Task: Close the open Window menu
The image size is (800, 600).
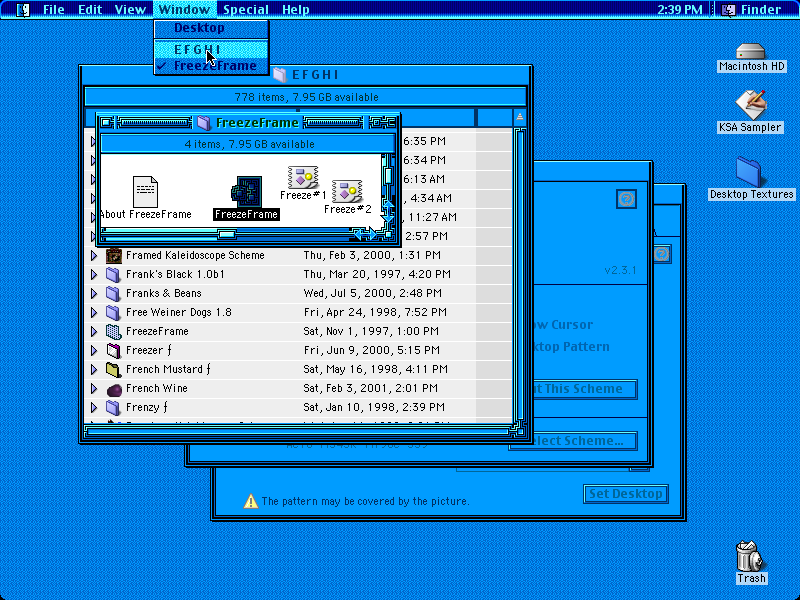Action: click(x=184, y=9)
